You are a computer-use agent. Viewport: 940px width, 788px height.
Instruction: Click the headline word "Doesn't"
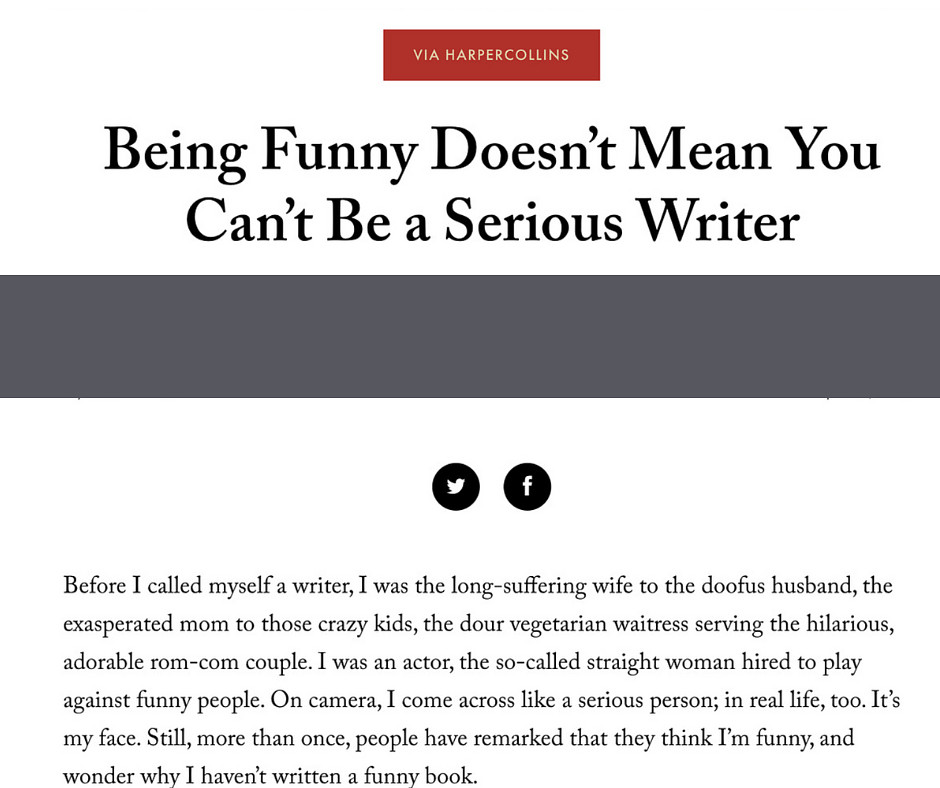click(x=523, y=150)
